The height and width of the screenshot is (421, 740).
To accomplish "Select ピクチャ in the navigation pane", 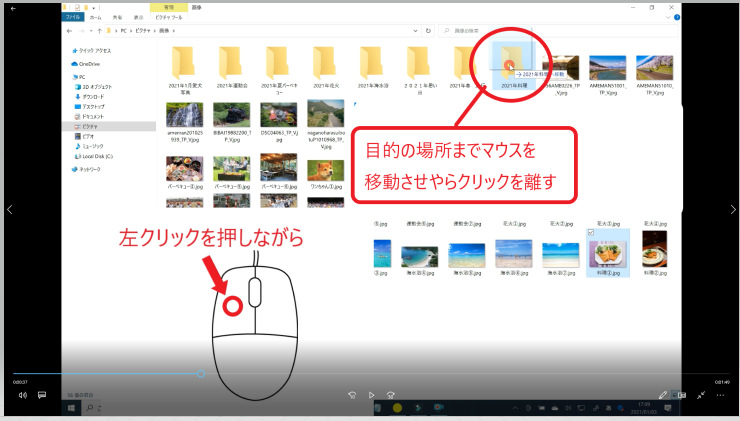I will pos(90,127).
